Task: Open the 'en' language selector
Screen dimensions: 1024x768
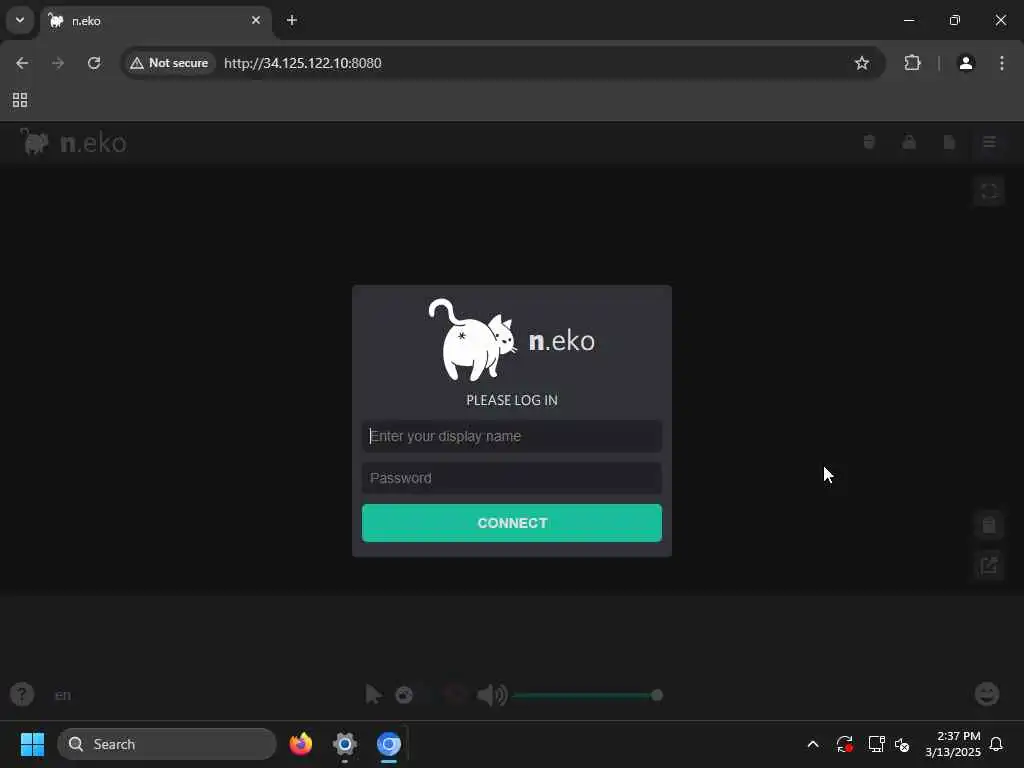Action: tap(63, 695)
